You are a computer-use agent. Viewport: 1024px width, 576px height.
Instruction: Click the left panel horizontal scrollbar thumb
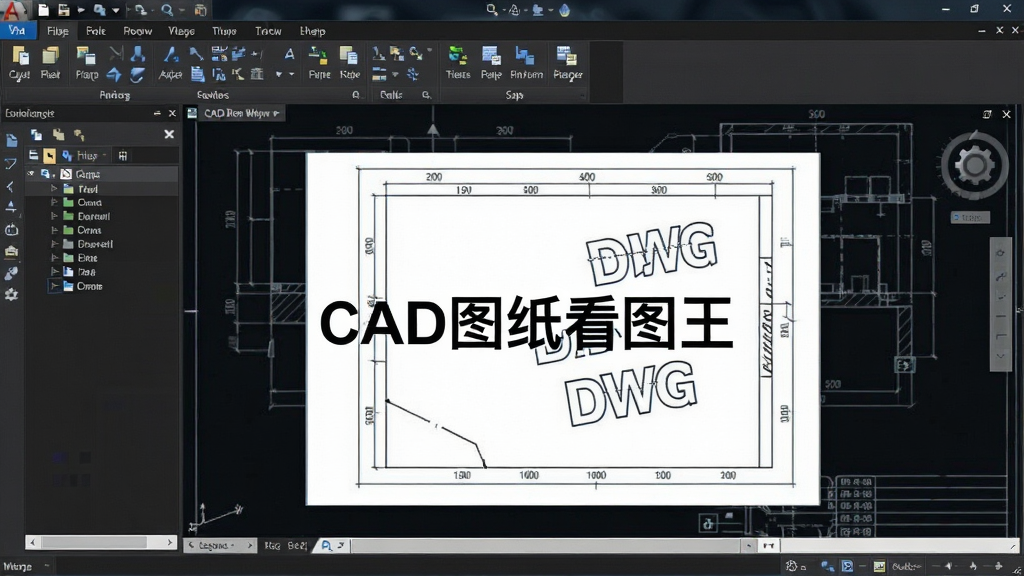pyautogui.click(x=95, y=542)
